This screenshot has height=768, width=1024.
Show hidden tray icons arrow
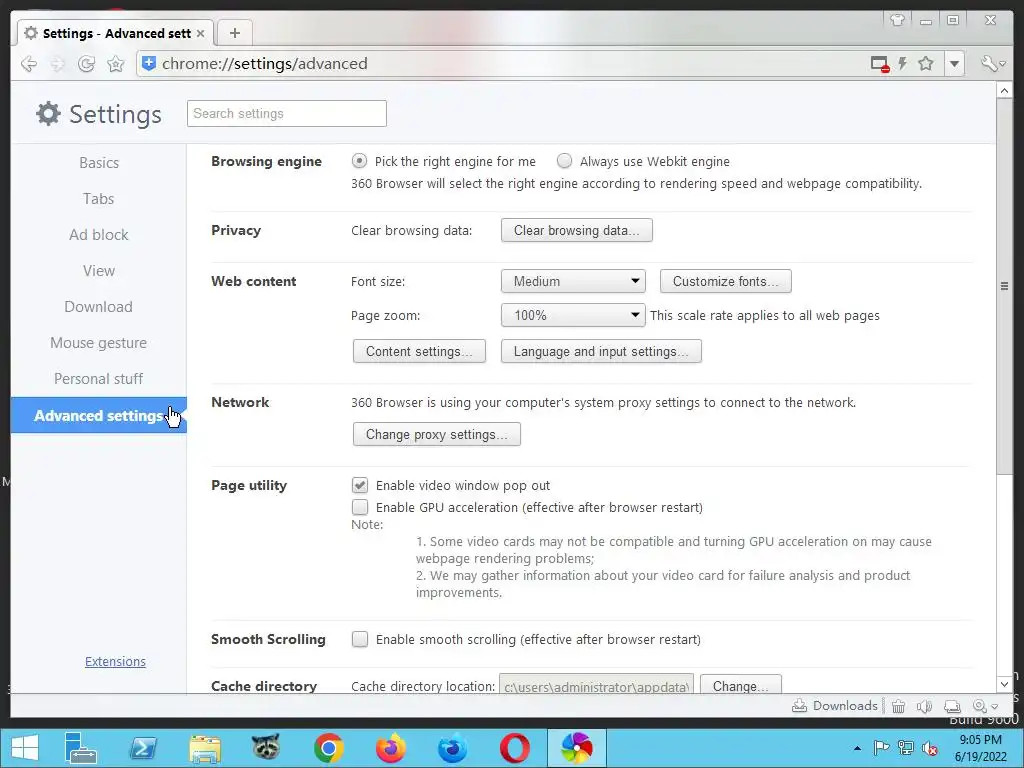click(x=857, y=748)
